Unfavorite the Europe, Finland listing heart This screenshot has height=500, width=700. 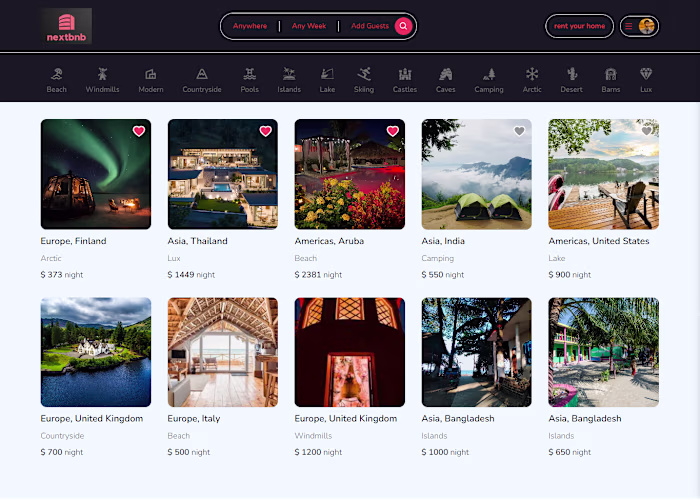point(139,131)
